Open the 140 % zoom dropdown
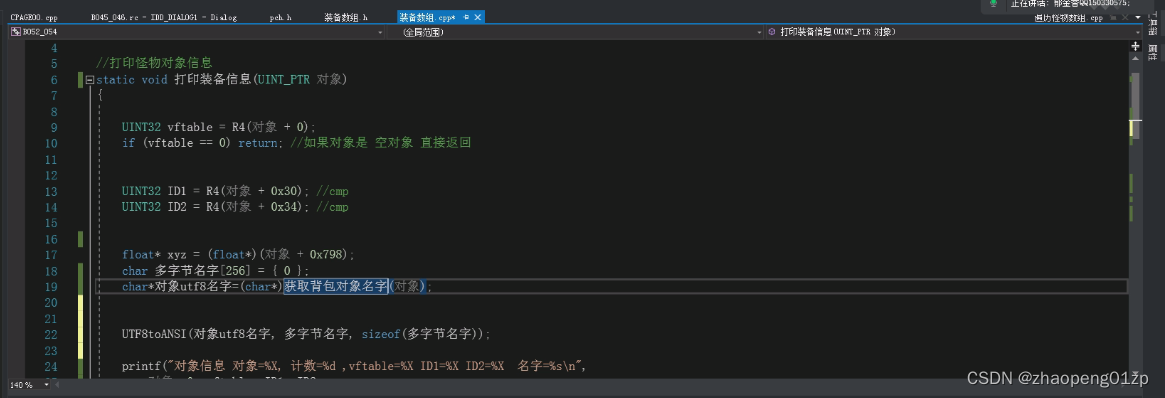This screenshot has width=1165, height=398. [x=47, y=385]
